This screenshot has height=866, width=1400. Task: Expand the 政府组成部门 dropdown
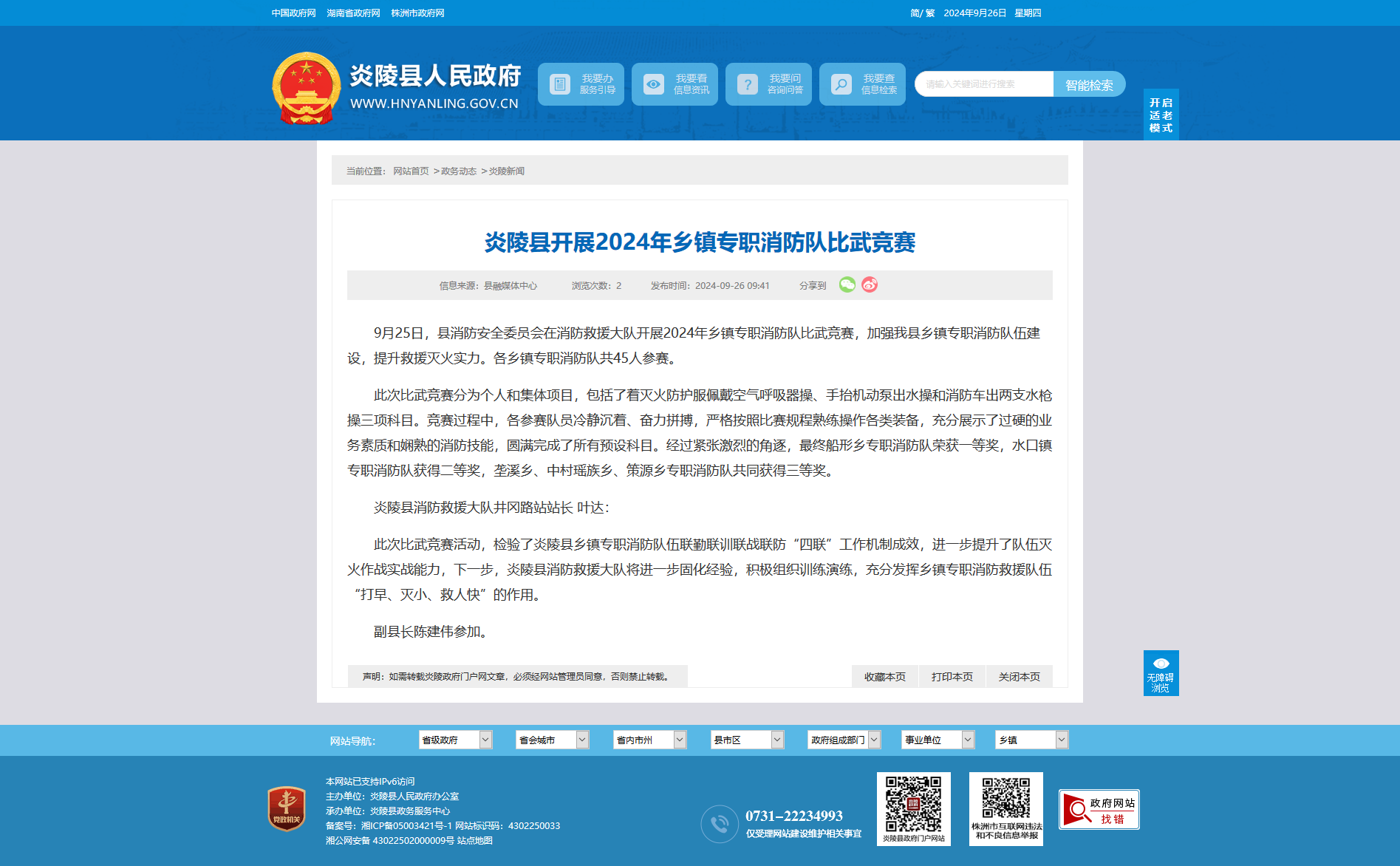tap(844, 740)
